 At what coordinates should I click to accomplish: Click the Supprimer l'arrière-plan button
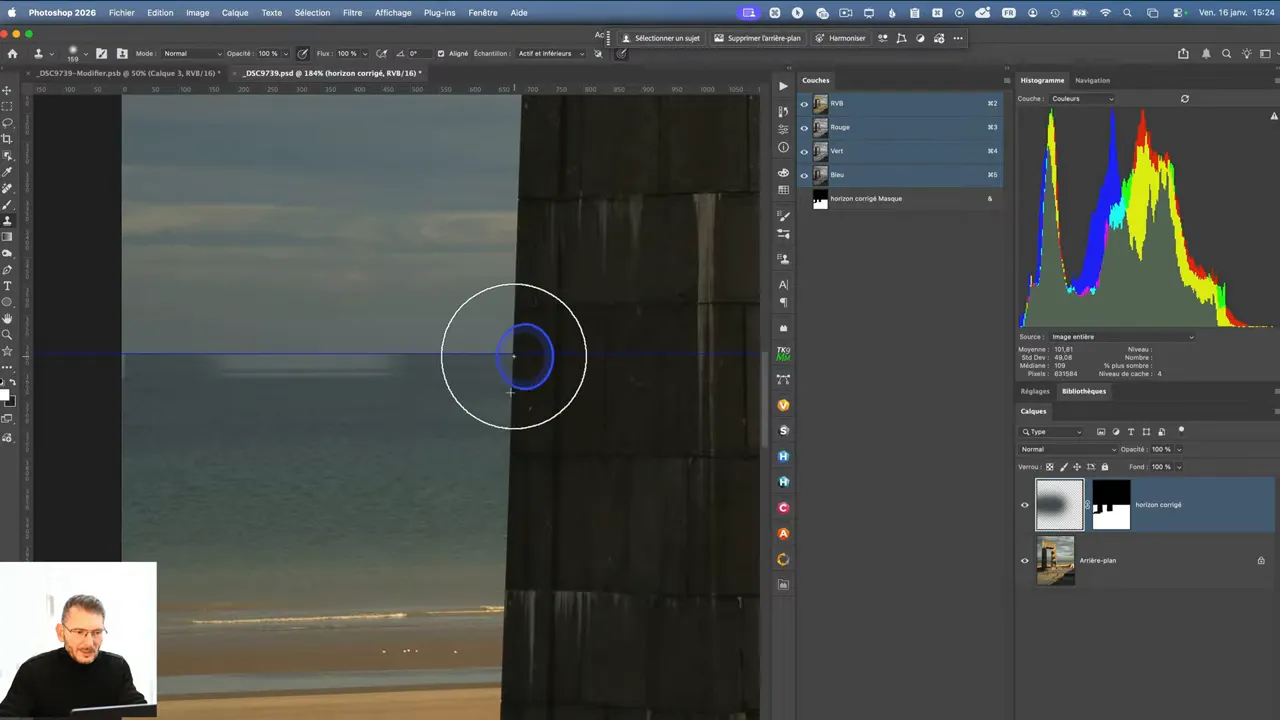(x=757, y=38)
